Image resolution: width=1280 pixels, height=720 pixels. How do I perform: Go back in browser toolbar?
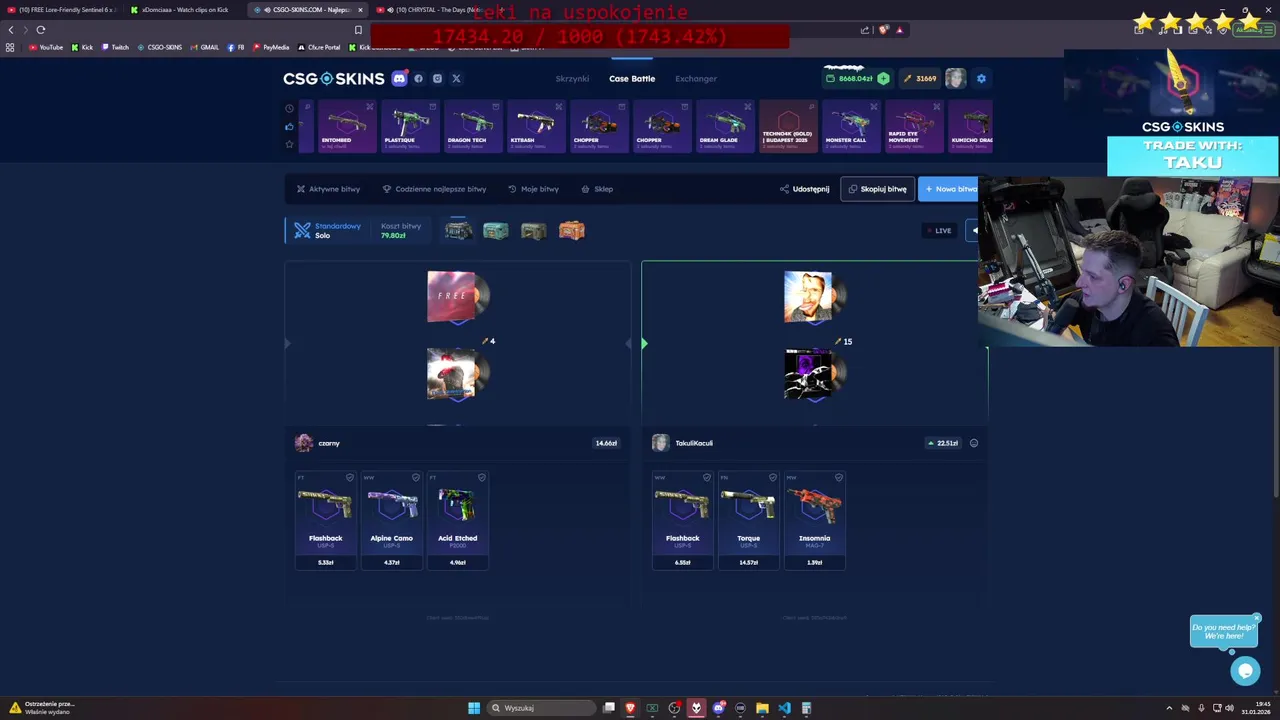(11, 30)
